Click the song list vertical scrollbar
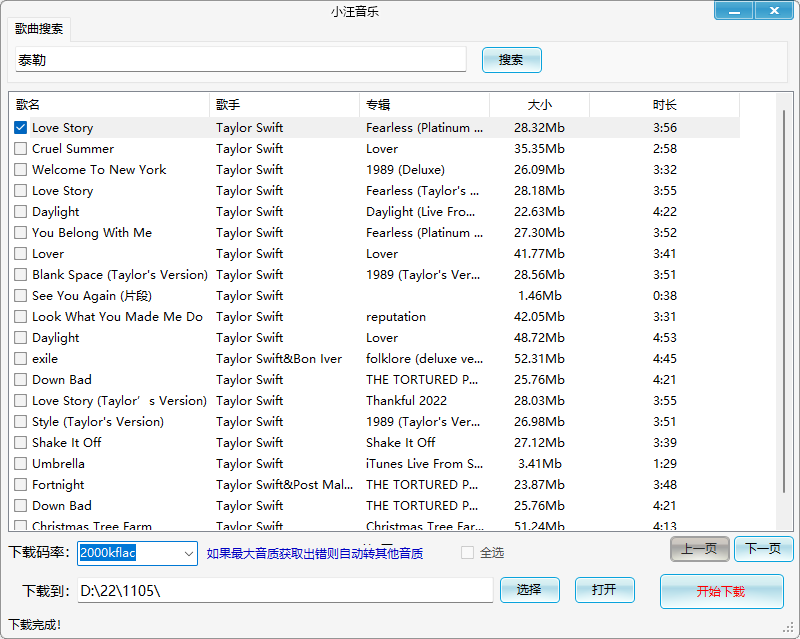The height and width of the screenshot is (639, 800). 784,301
